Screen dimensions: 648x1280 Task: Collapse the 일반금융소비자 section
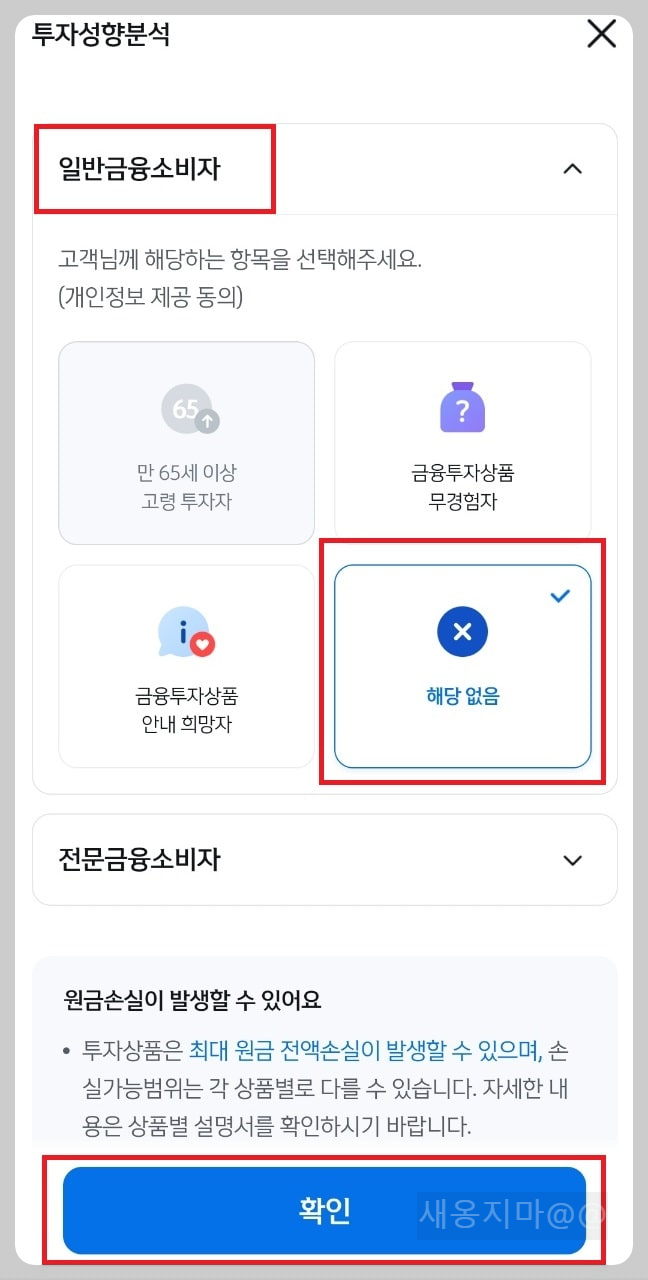(572, 169)
